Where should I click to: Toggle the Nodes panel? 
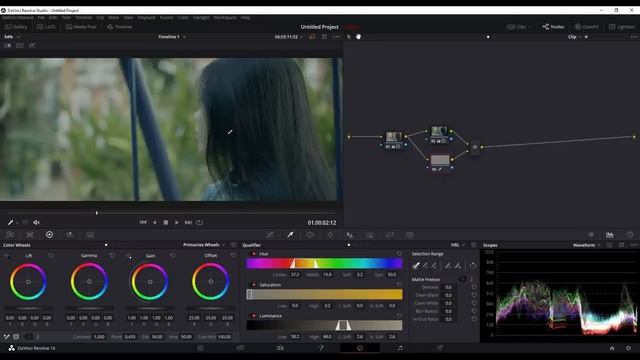tap(553, 27)
